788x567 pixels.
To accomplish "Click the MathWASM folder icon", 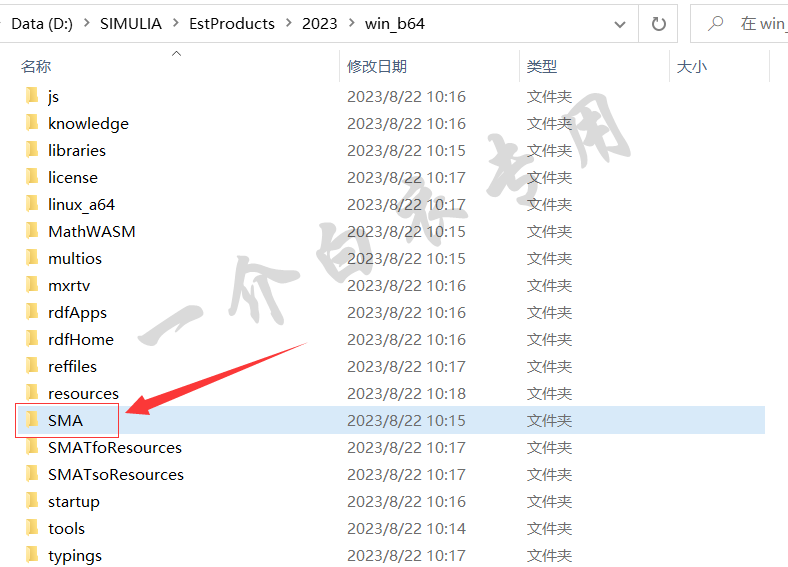I will click(x=32, y=231).
